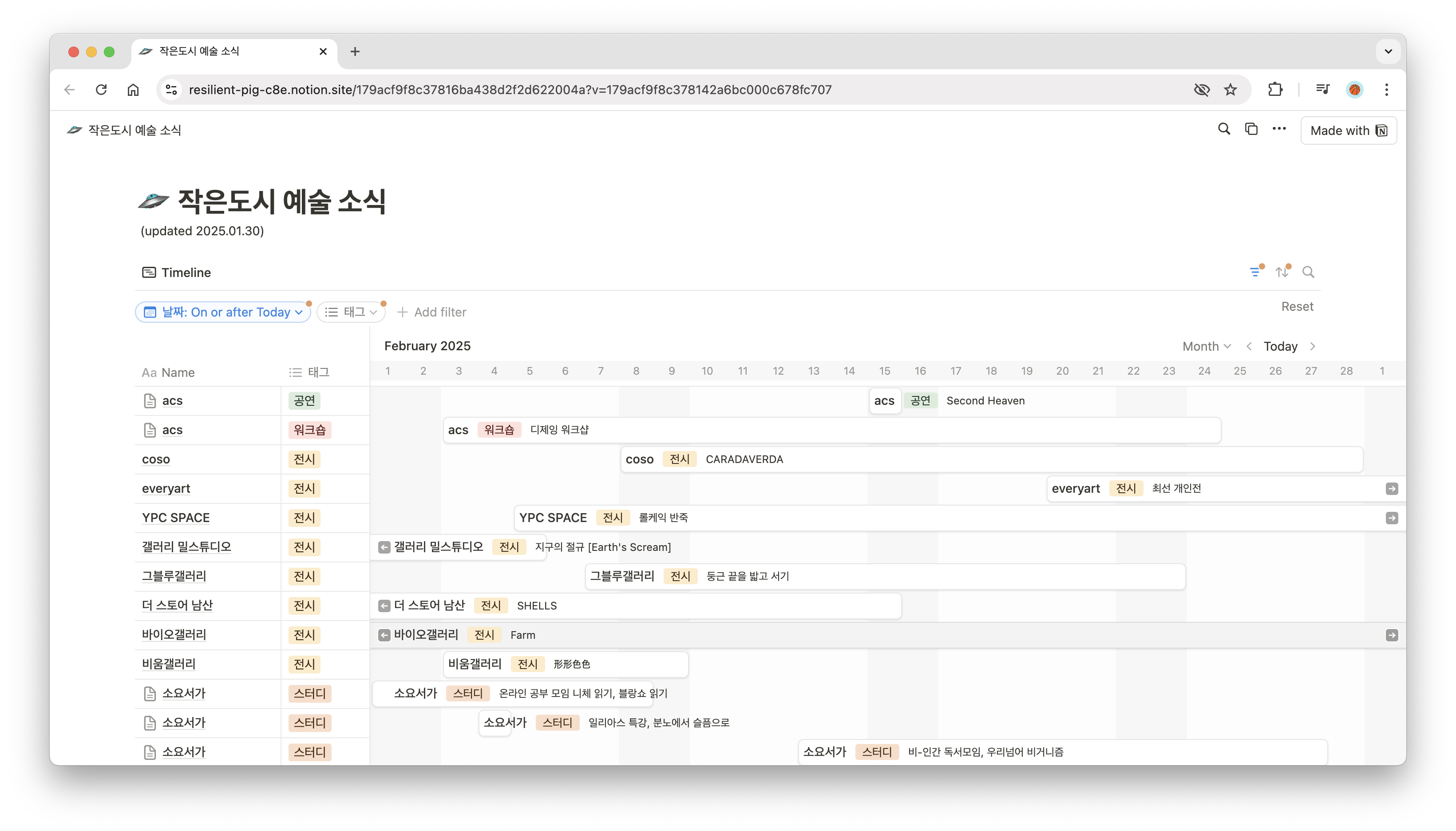Open the Chrome profile avatar
The image size is (1456, 831).
pos(1355,90)
